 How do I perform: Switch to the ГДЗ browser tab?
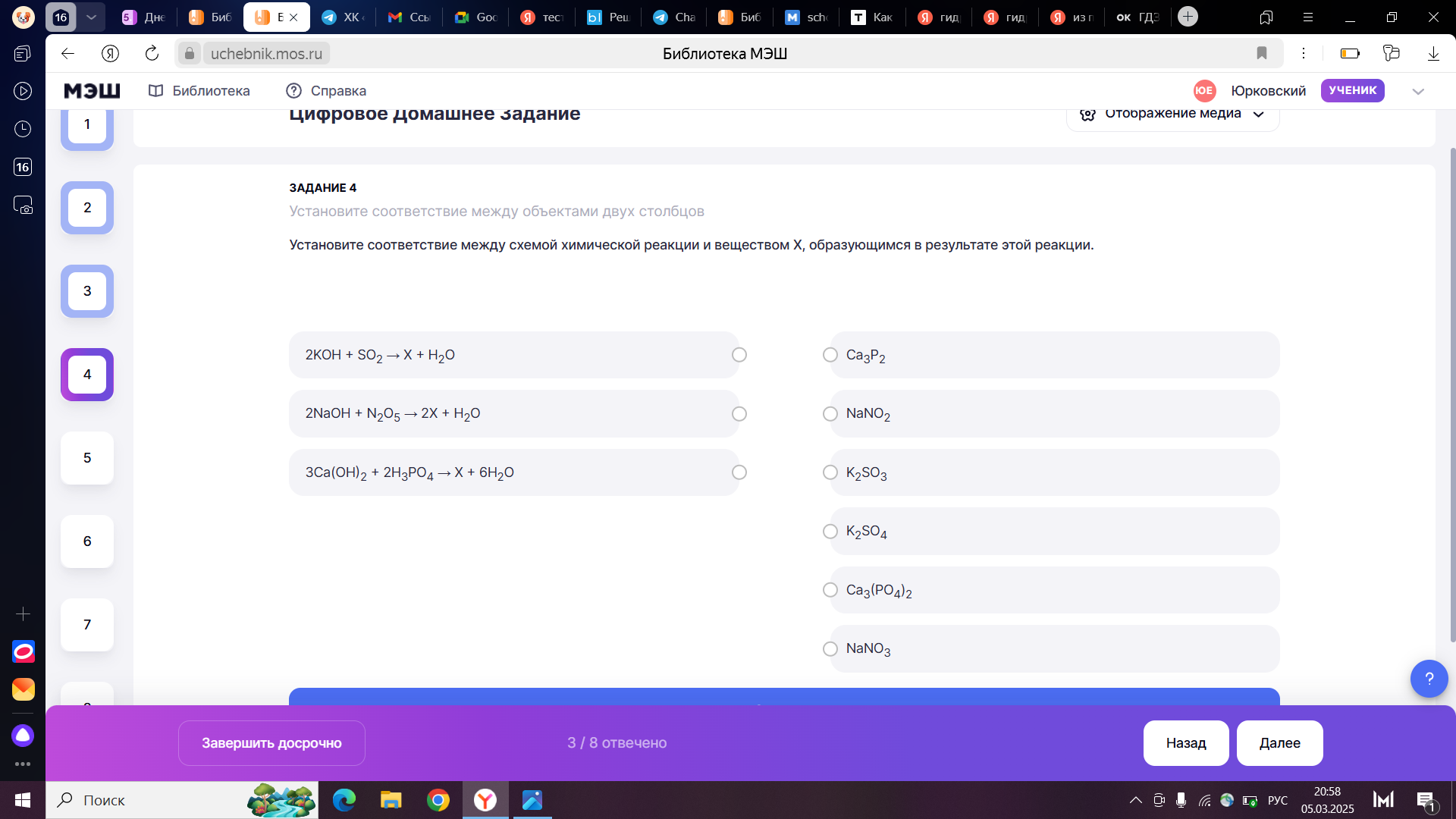coord(1138,17)
